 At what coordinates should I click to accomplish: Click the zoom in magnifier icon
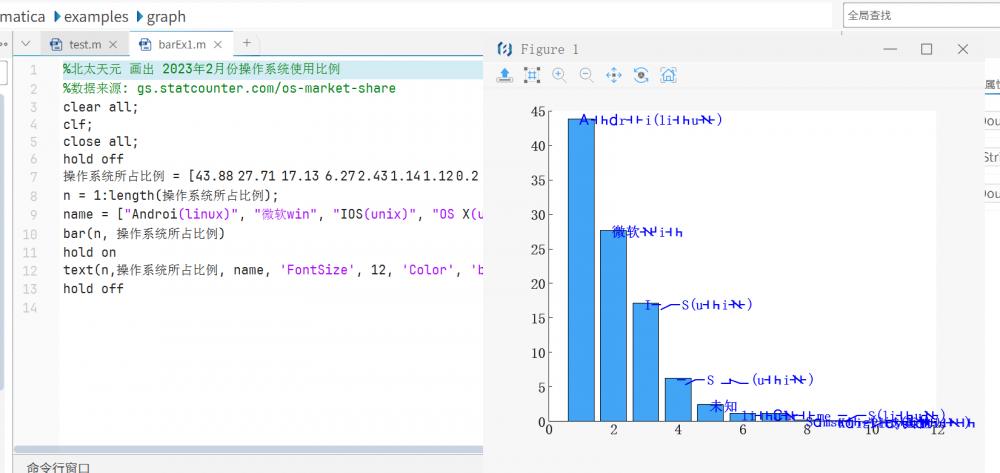coord(559,75)
